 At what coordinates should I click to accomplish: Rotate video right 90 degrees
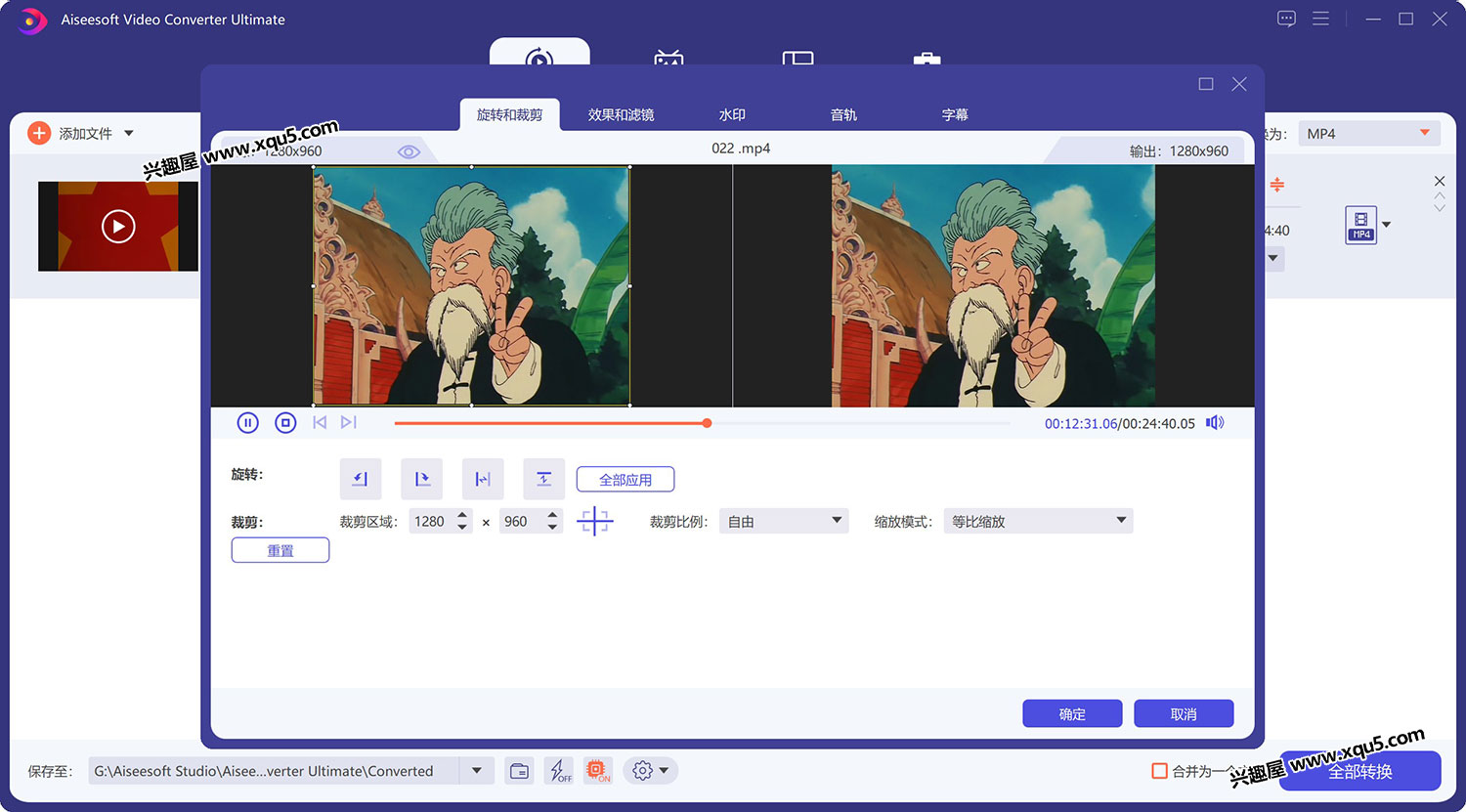[x=422, y=479]
